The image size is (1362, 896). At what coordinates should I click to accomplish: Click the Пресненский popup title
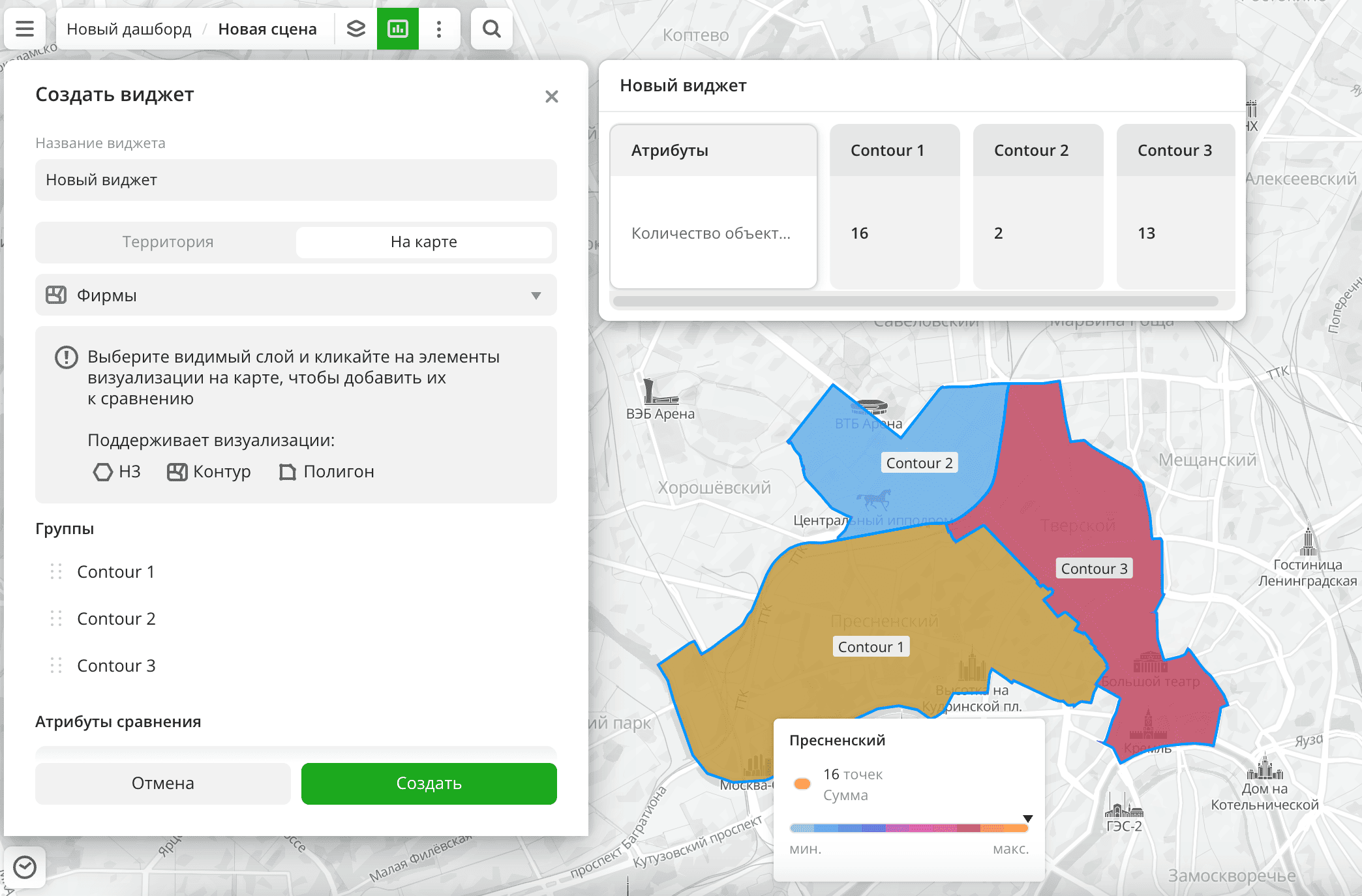[x=837, y=740]
